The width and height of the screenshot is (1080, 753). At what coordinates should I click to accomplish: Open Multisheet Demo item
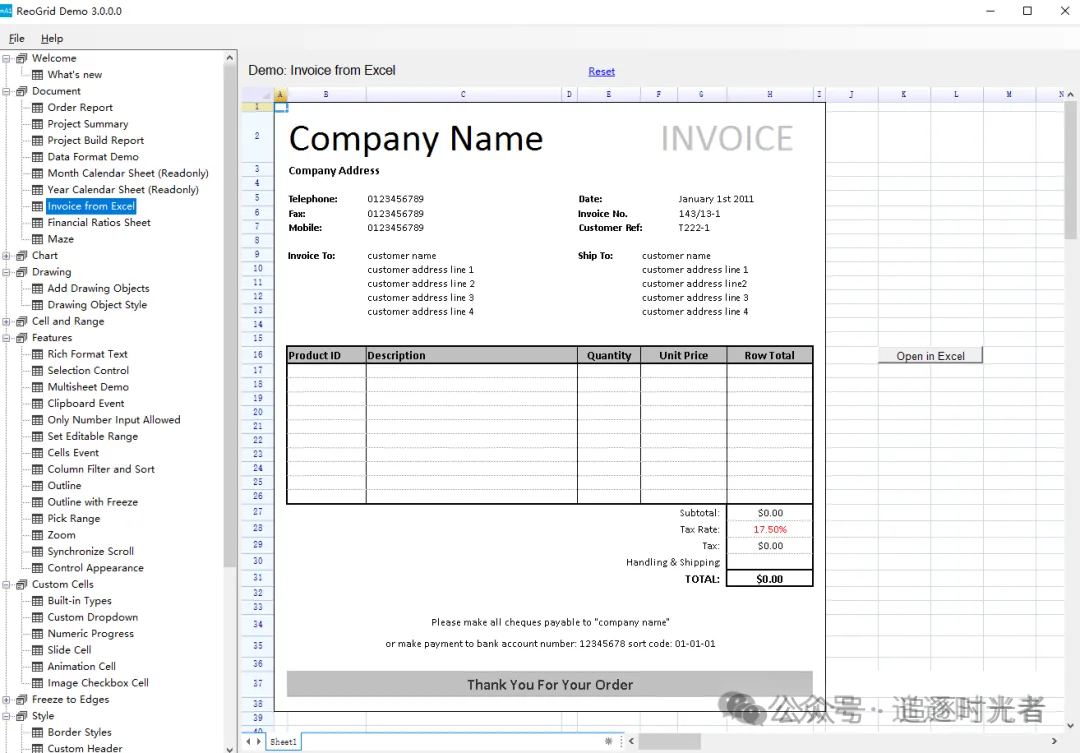(x=88, y=387)
